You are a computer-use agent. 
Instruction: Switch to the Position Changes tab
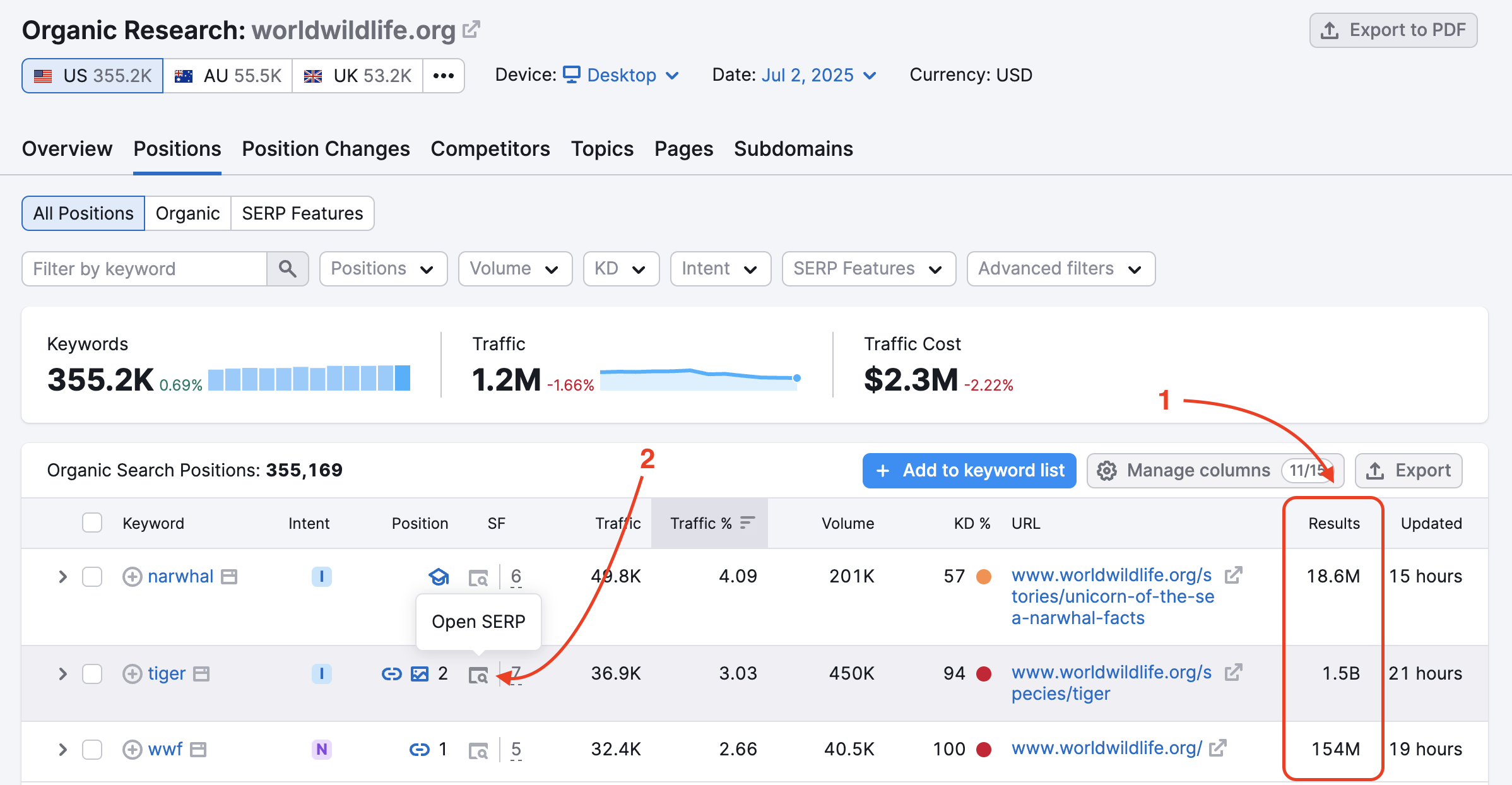(326, 149)
